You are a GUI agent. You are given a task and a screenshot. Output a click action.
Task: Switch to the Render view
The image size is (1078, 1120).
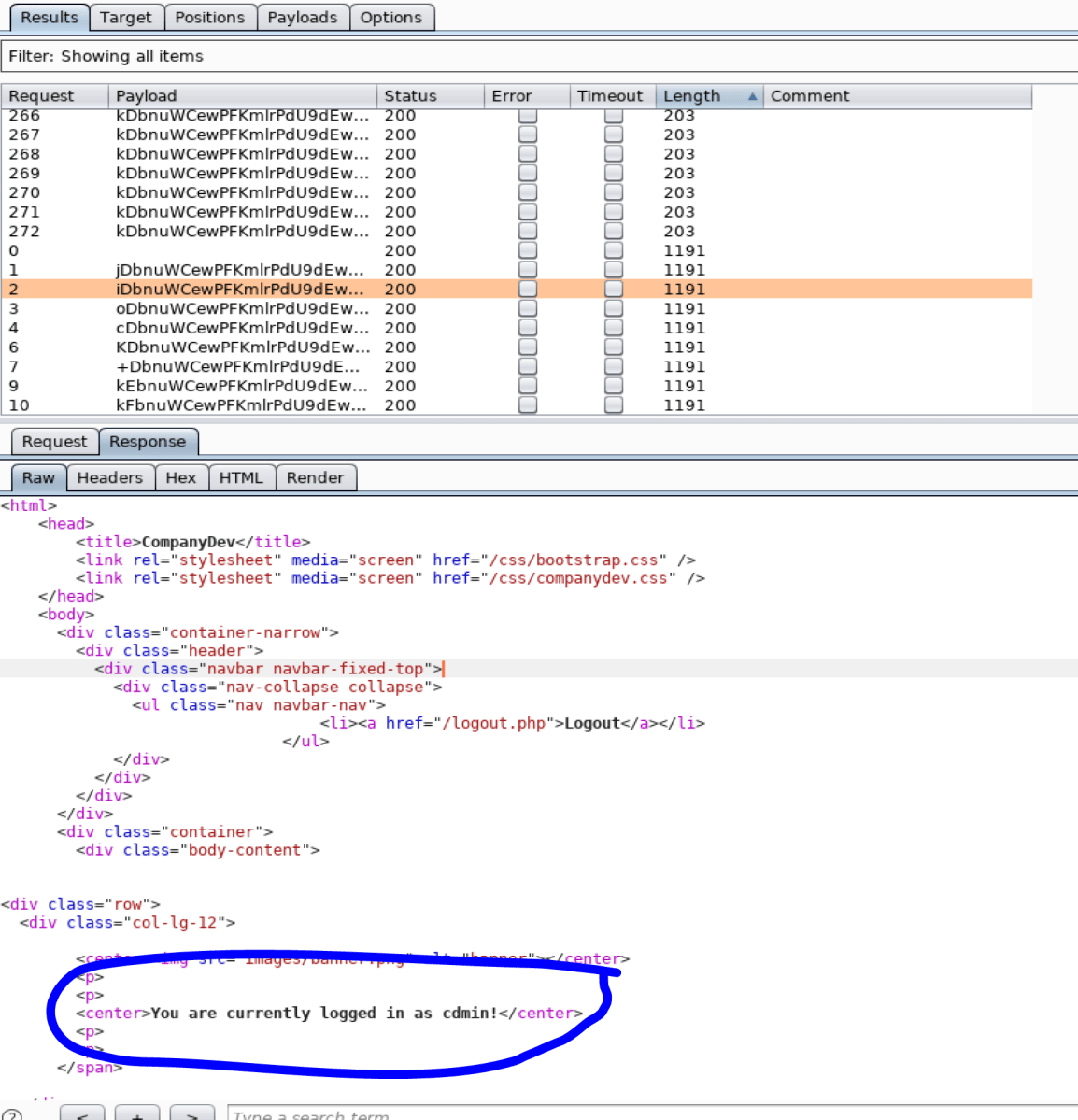[316, 477]
